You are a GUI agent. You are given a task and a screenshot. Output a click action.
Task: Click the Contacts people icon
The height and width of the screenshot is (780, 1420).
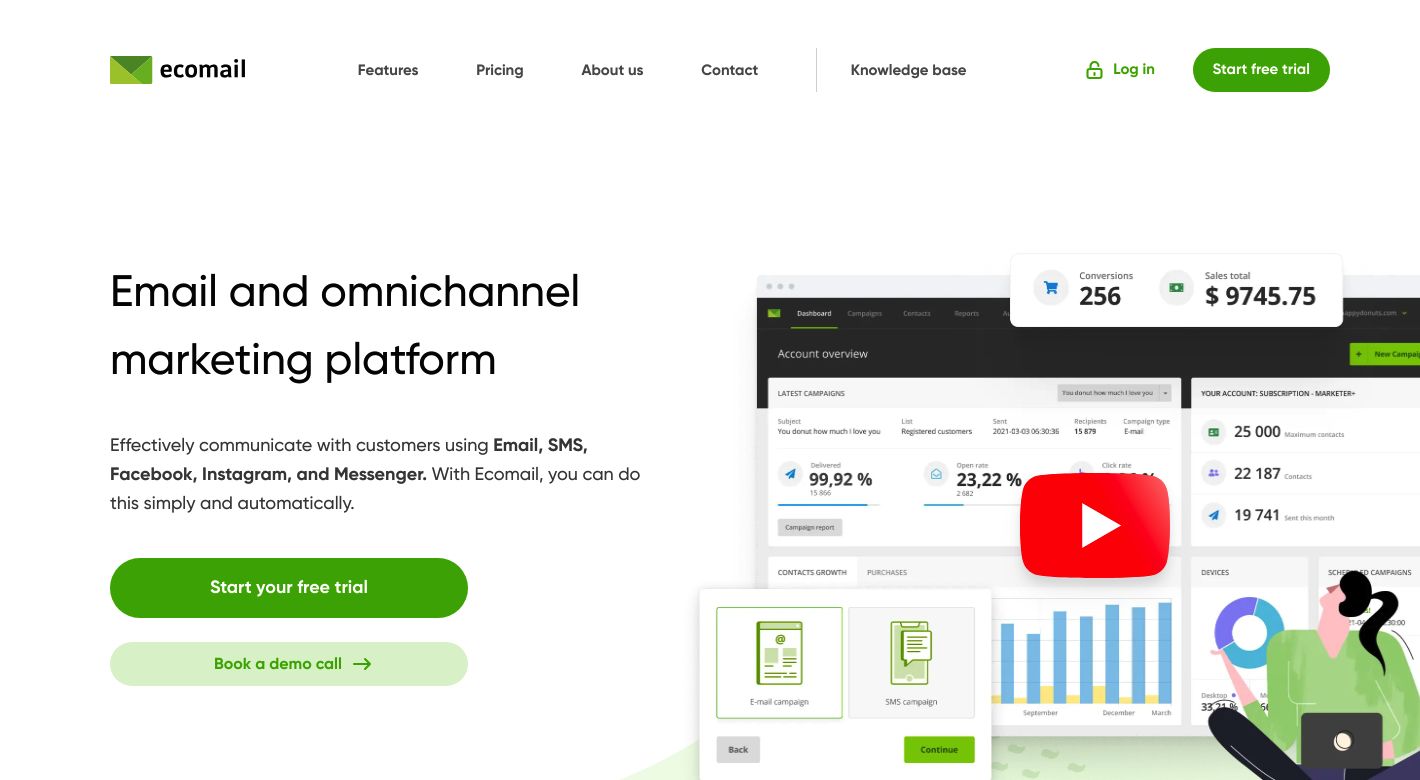(1213, 473)
